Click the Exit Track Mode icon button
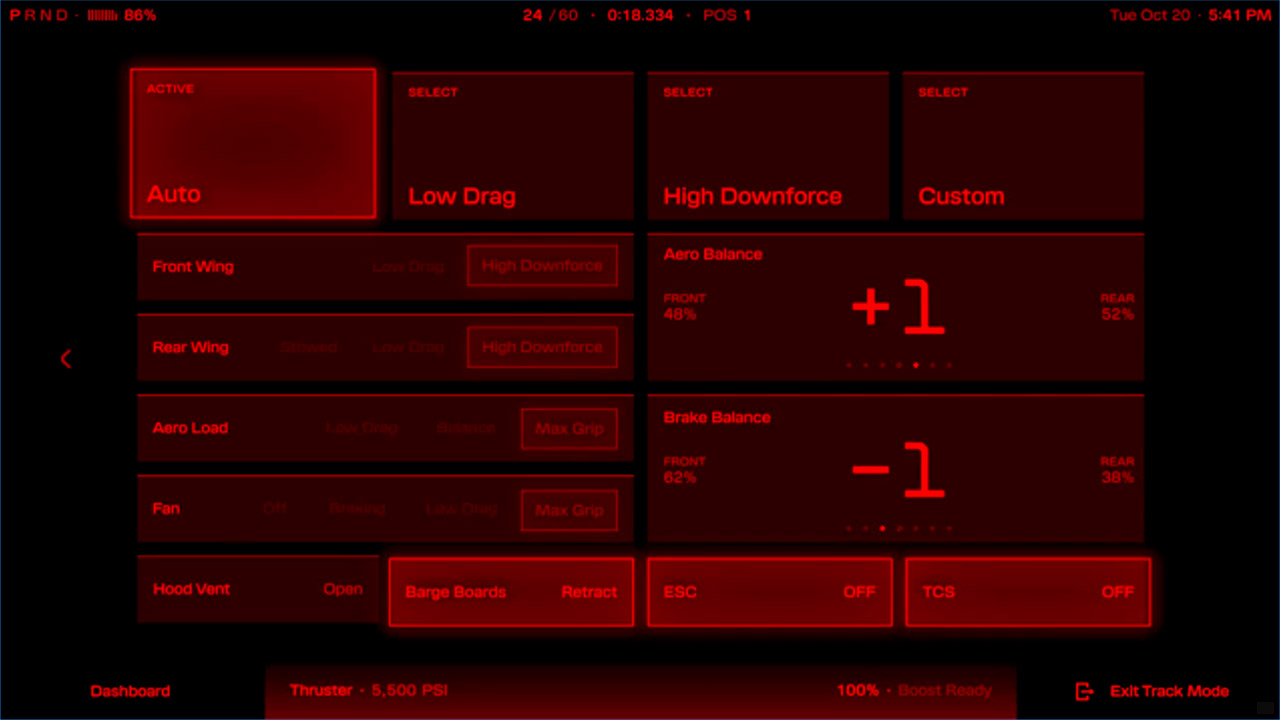This screenshot has width=1280, height=720. tap(1084, 691)
